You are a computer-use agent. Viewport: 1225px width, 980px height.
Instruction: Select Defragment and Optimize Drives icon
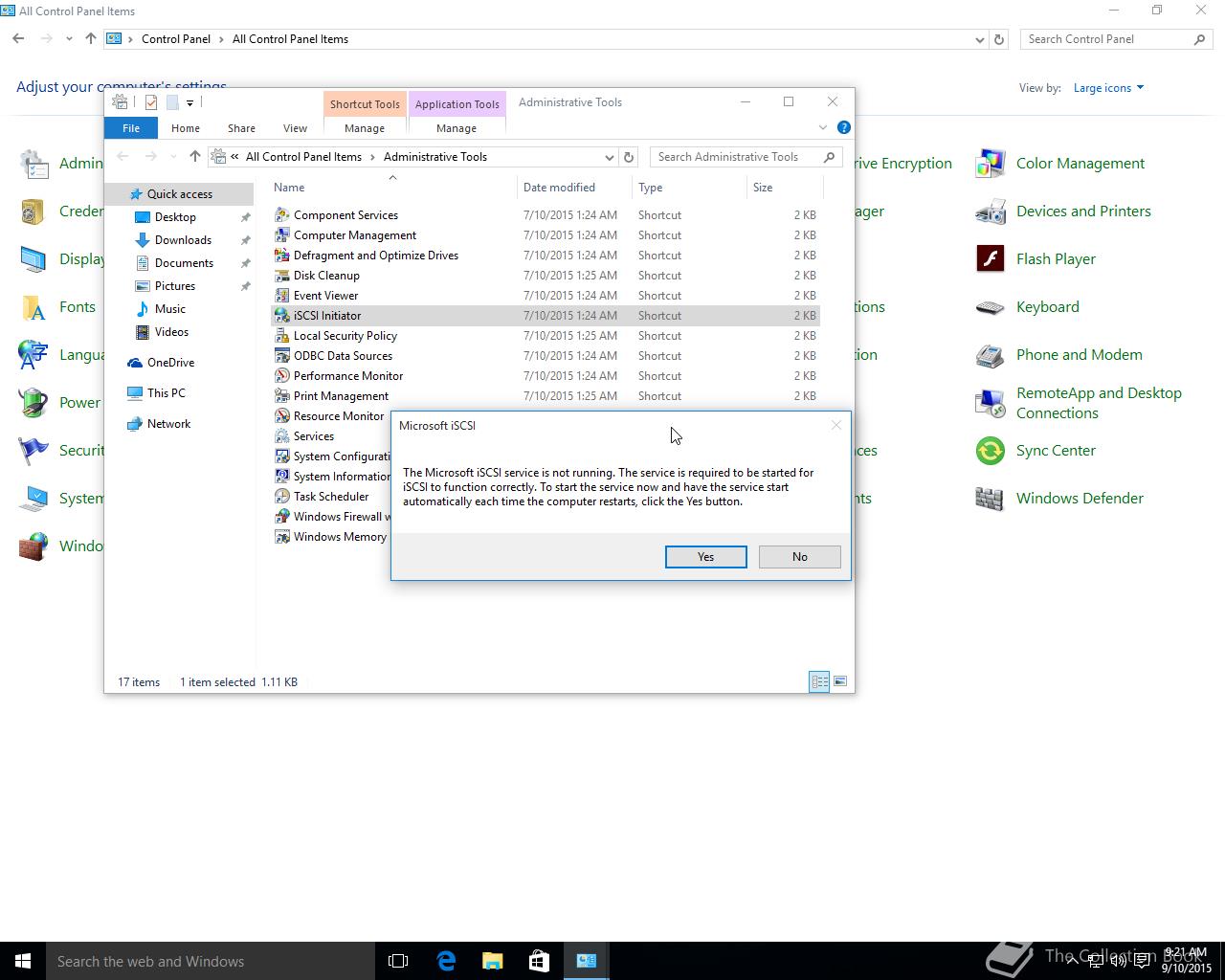(282, 256)
